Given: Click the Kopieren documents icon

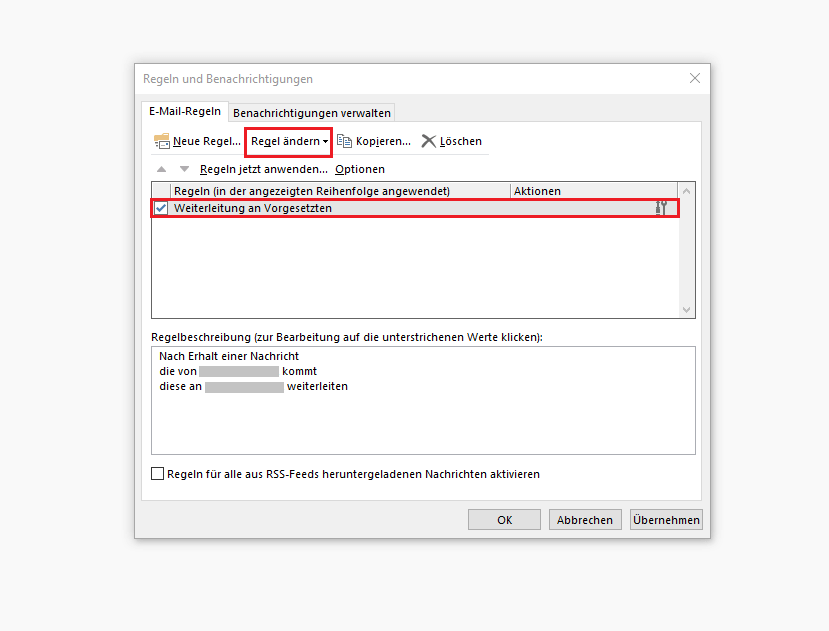Looking at the screenshot, I should coord(344,141).
